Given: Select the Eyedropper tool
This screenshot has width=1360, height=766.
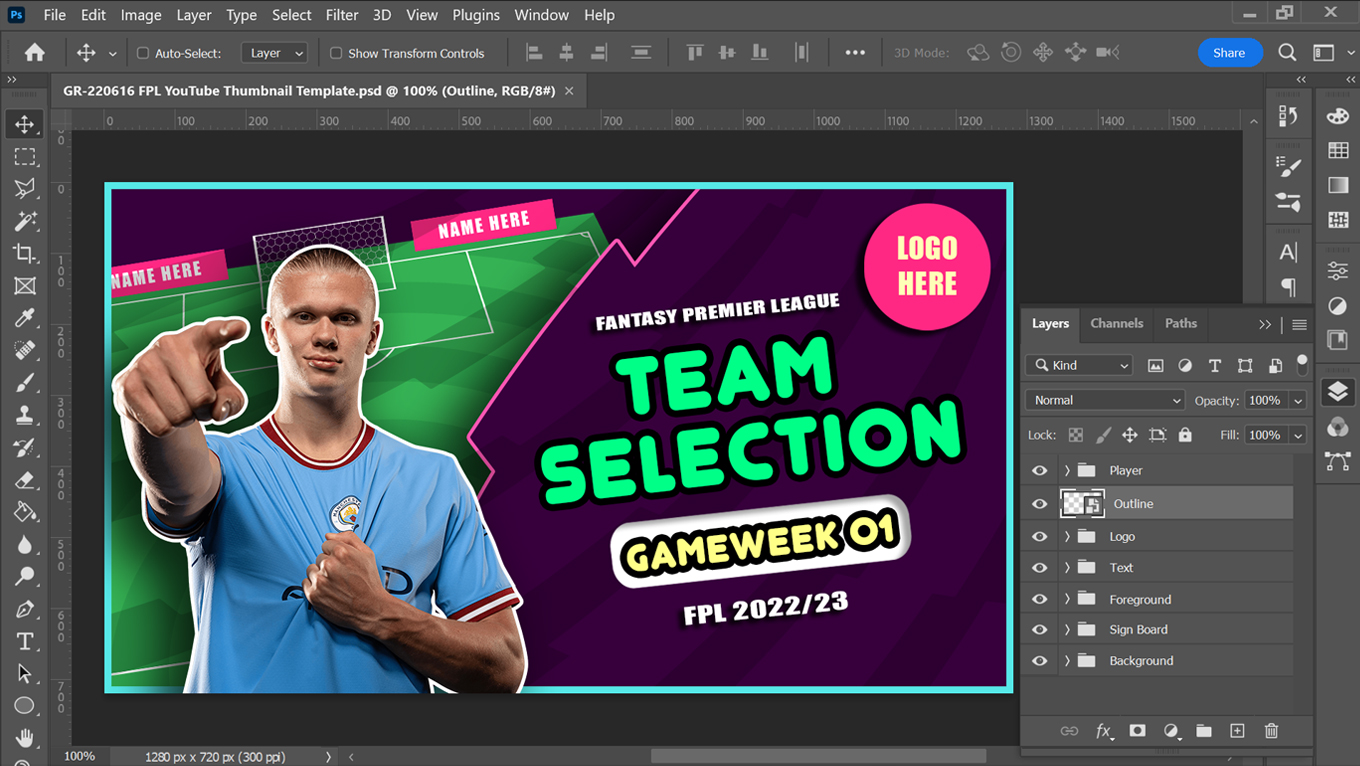Looking at the screenshot, I should coord(24,318).
